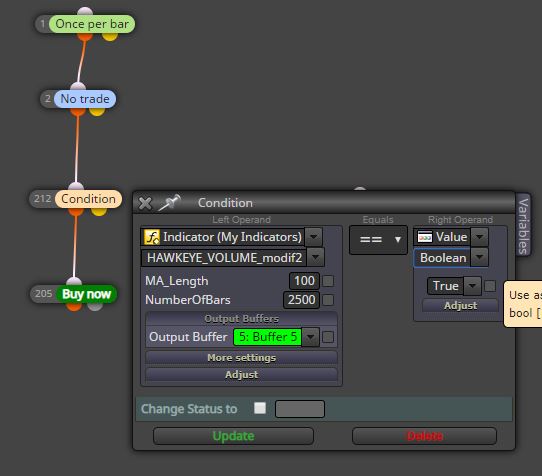Click the red Delete button

coord(424,436)
